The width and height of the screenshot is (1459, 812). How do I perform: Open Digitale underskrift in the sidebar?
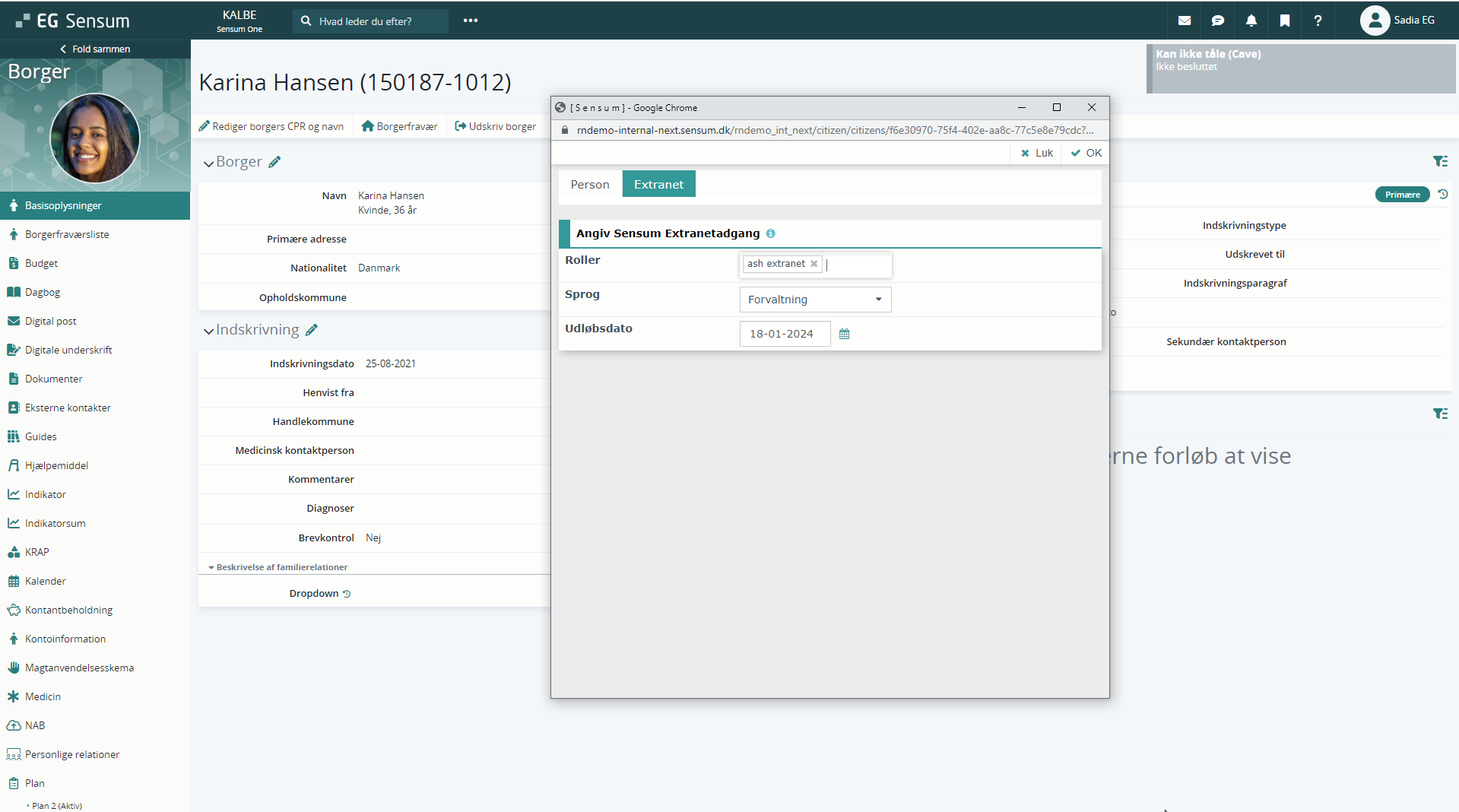pos(95,350)
